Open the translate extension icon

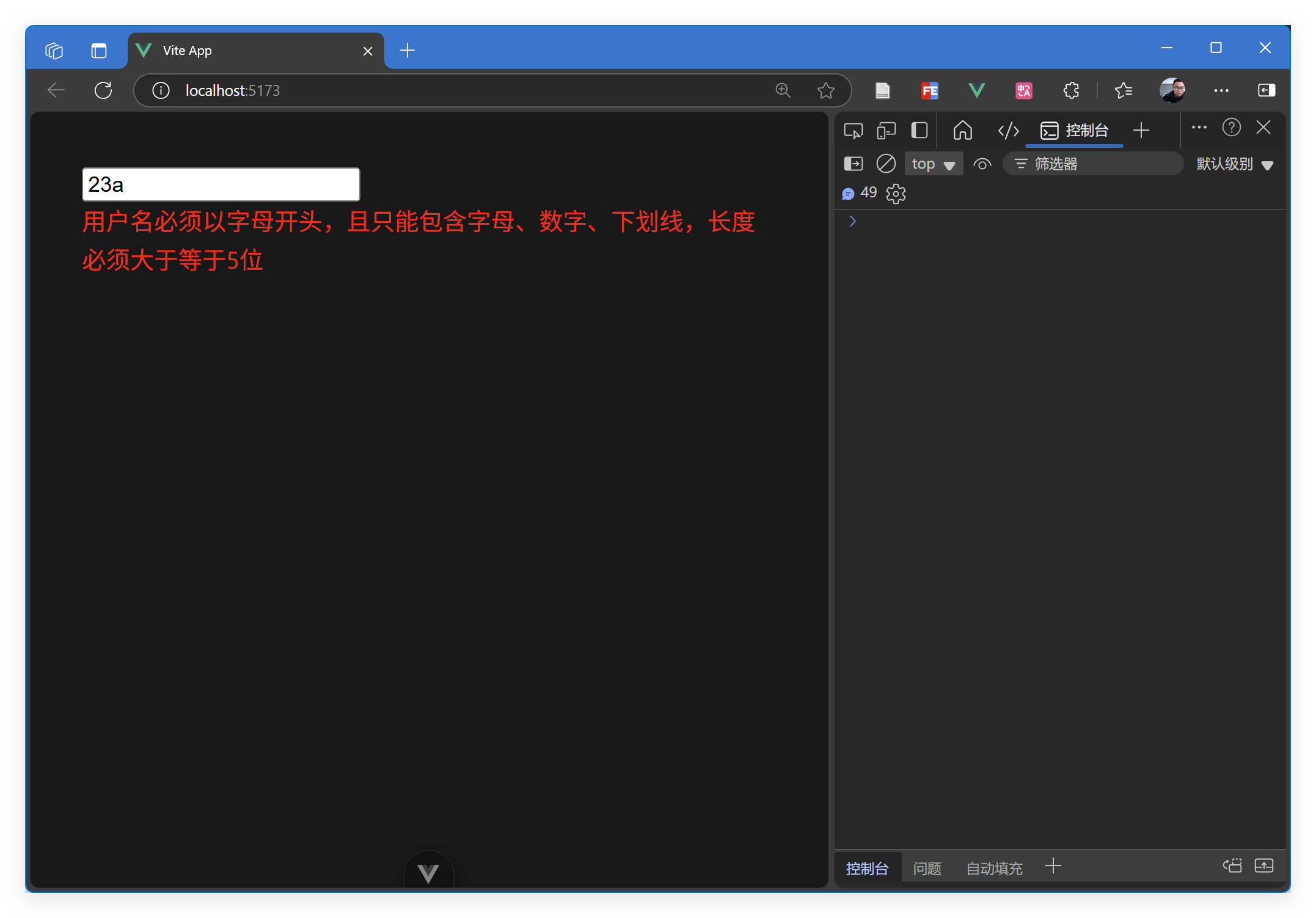tap(1024, 90)
